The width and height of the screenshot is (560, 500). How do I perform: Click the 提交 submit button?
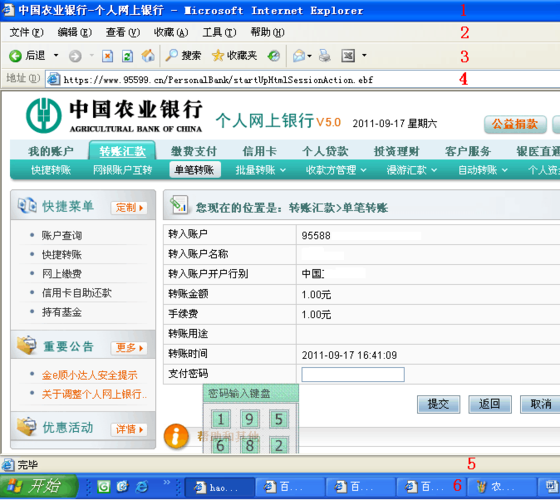pos(439,404)
